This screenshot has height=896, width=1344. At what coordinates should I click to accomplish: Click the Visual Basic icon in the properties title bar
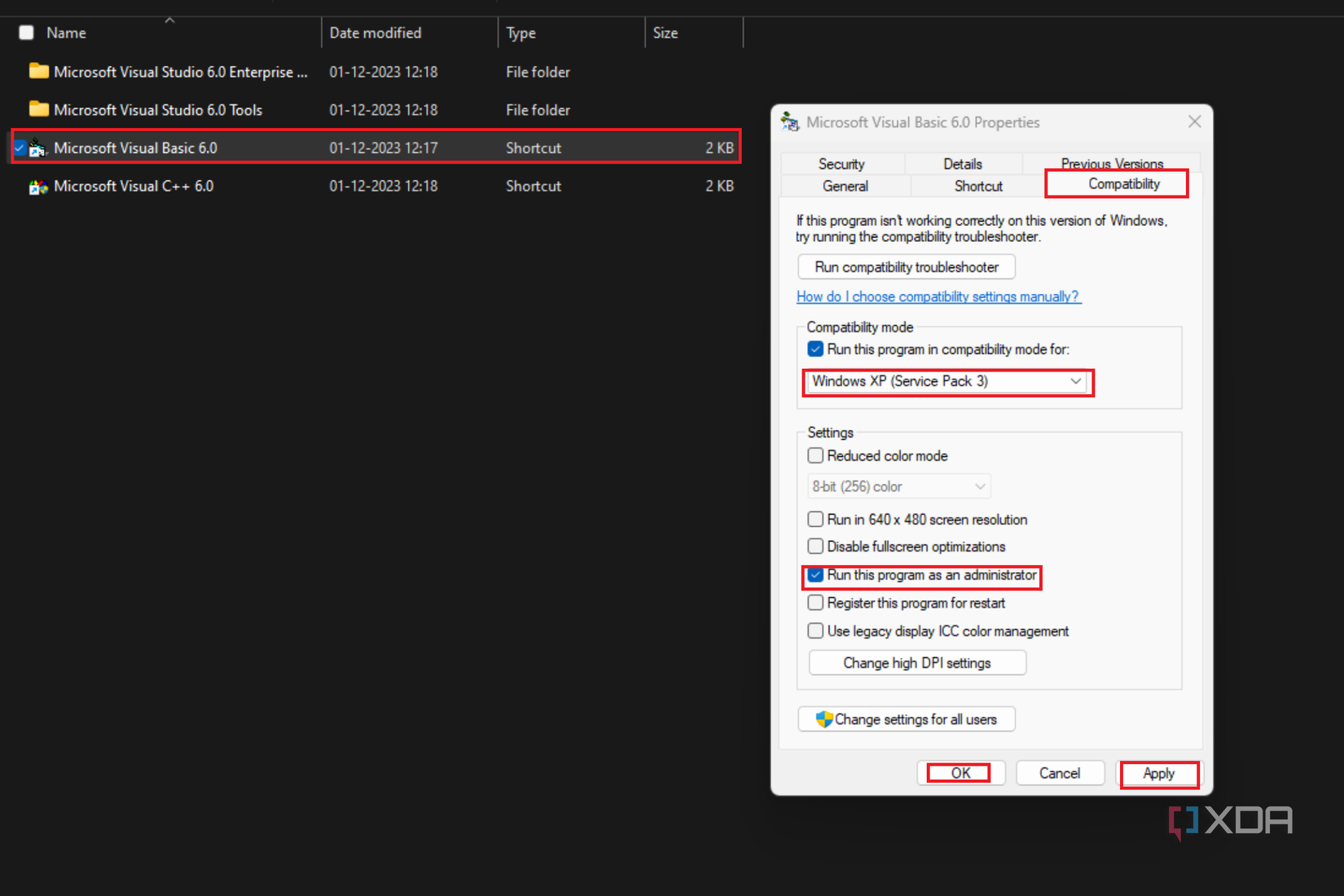tap(788, 121)
